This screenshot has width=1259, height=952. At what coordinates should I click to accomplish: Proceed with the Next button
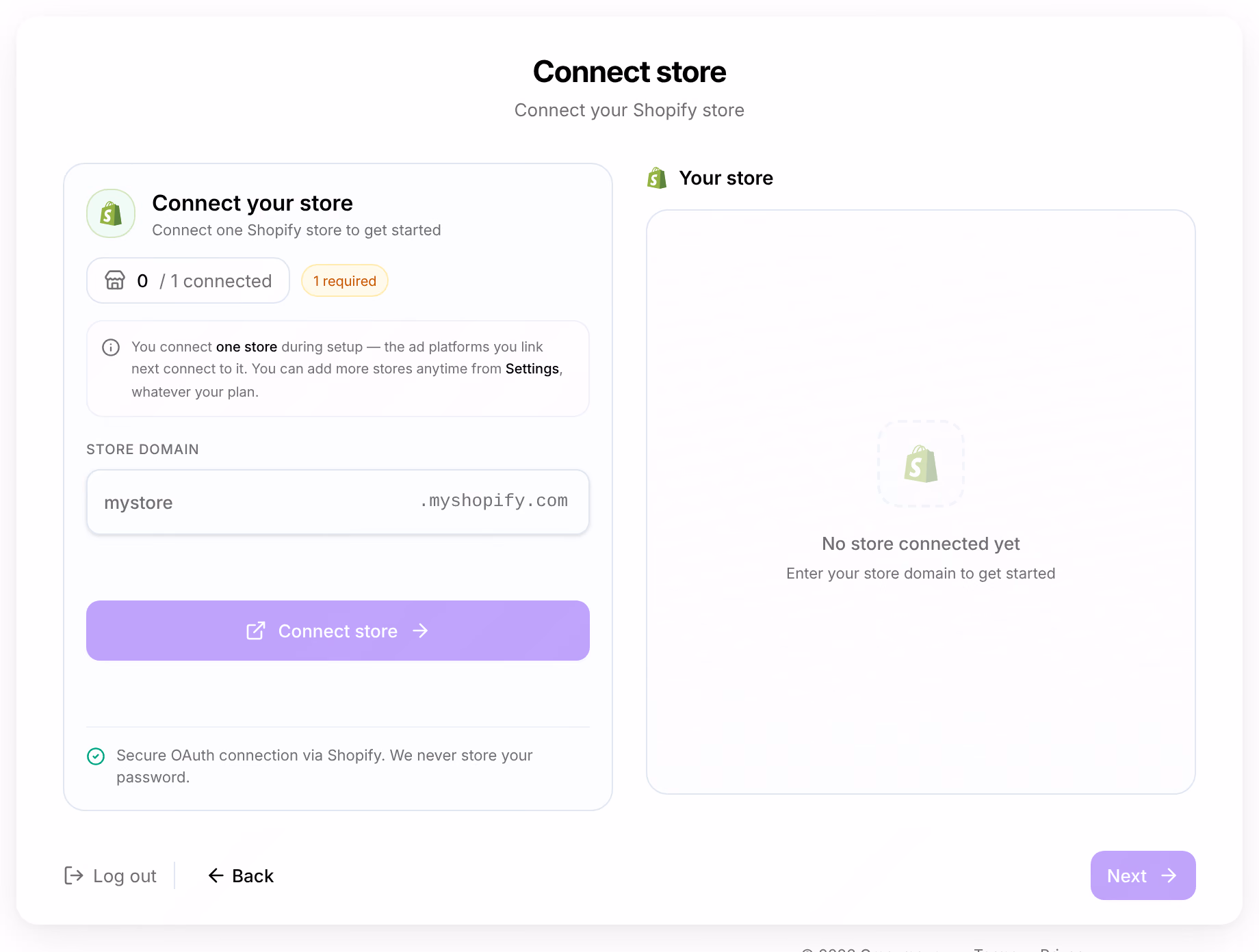[1143, 875]
